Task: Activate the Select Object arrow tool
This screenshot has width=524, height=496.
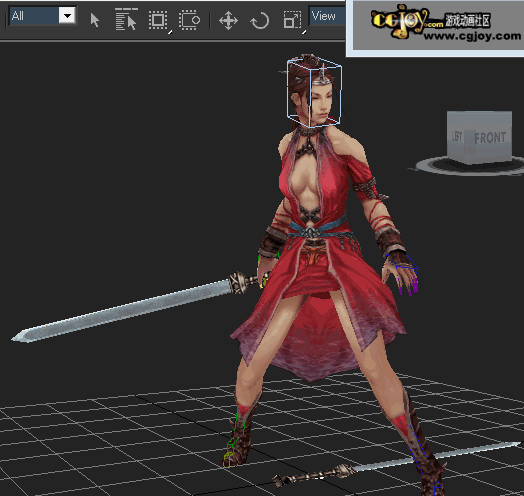Action: [x=95, y=20]
